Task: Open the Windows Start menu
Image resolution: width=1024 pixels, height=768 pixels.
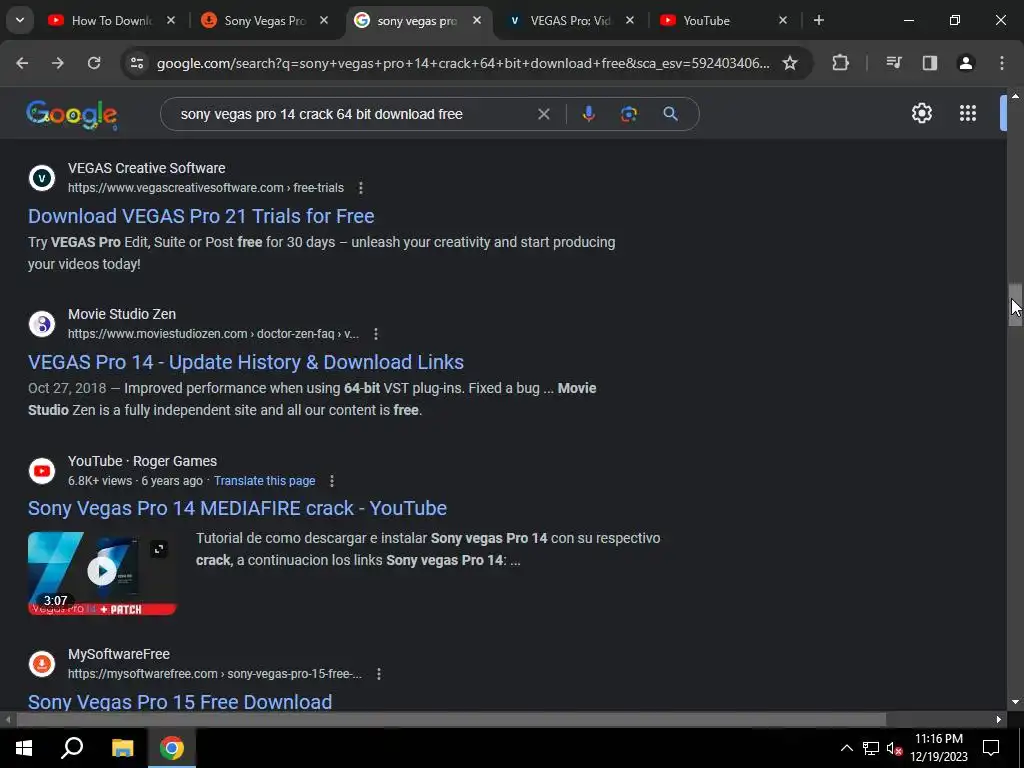Action: click(24, 748)
